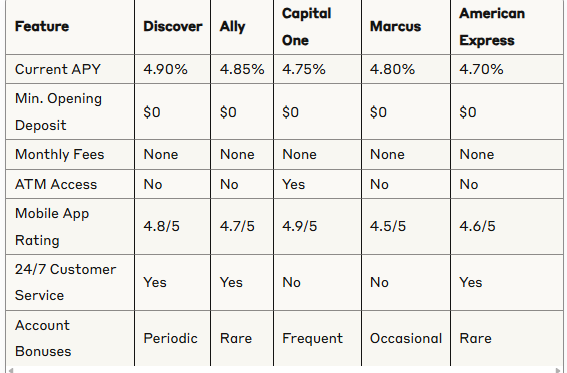
Task: Select the Frequent account bonuses cell
Action: coord(317,338)
